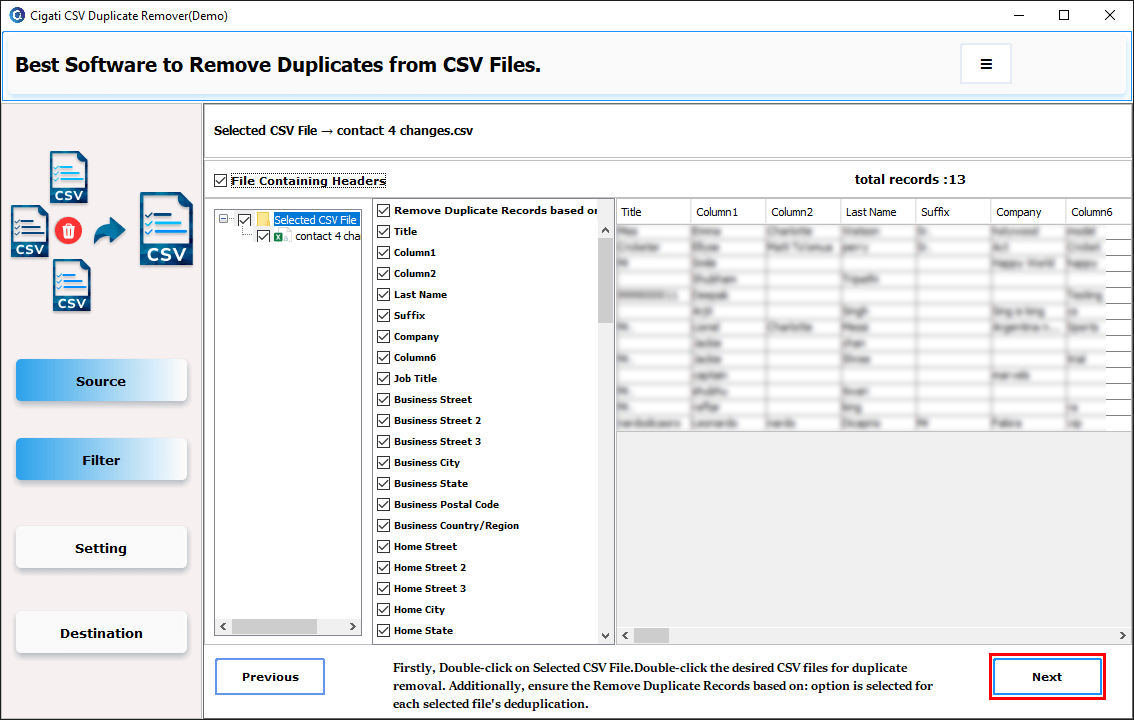Uncheck the Last Name checkbox

pos(384,294)
